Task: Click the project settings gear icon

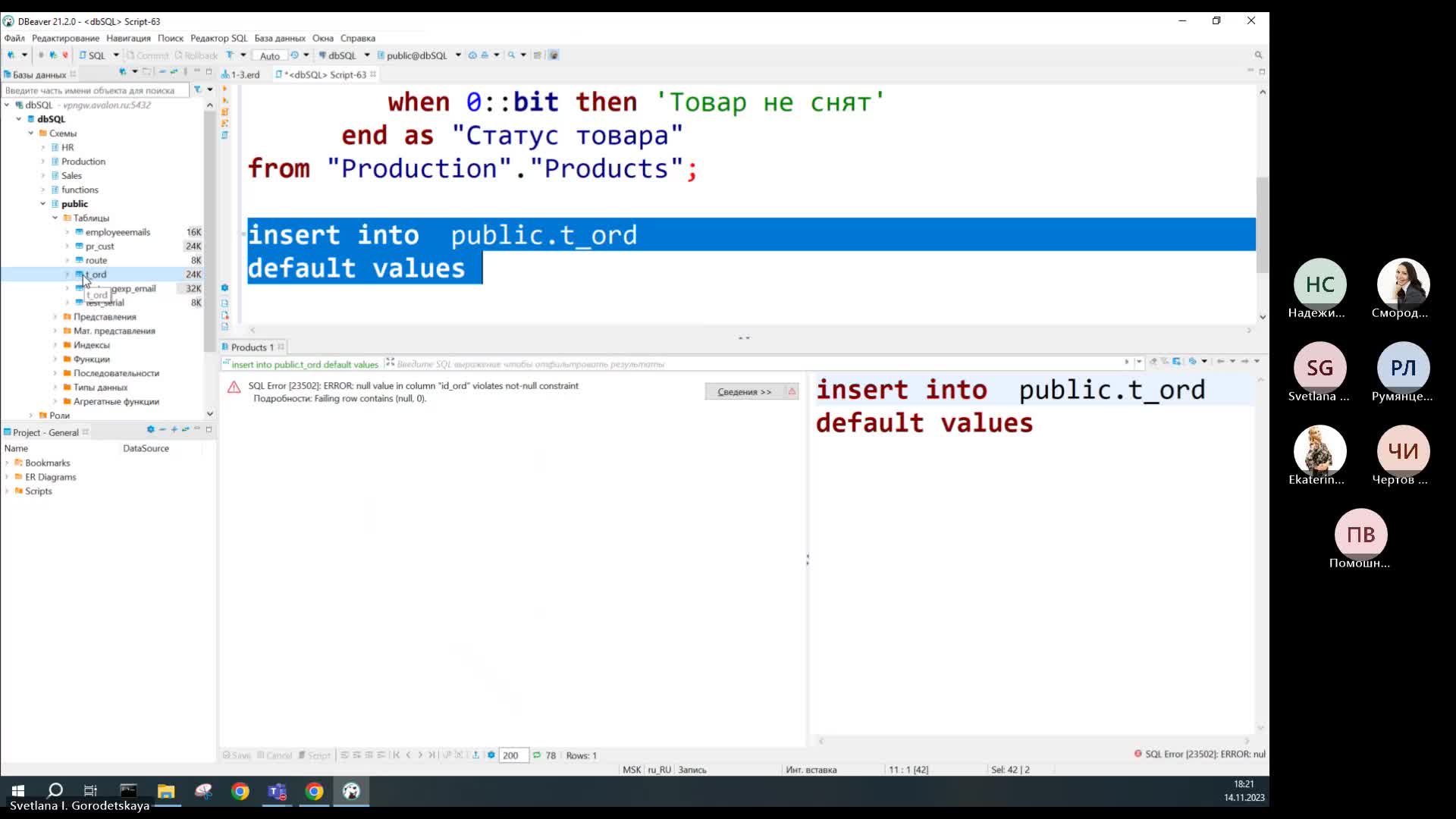Action: click(150, 430)
